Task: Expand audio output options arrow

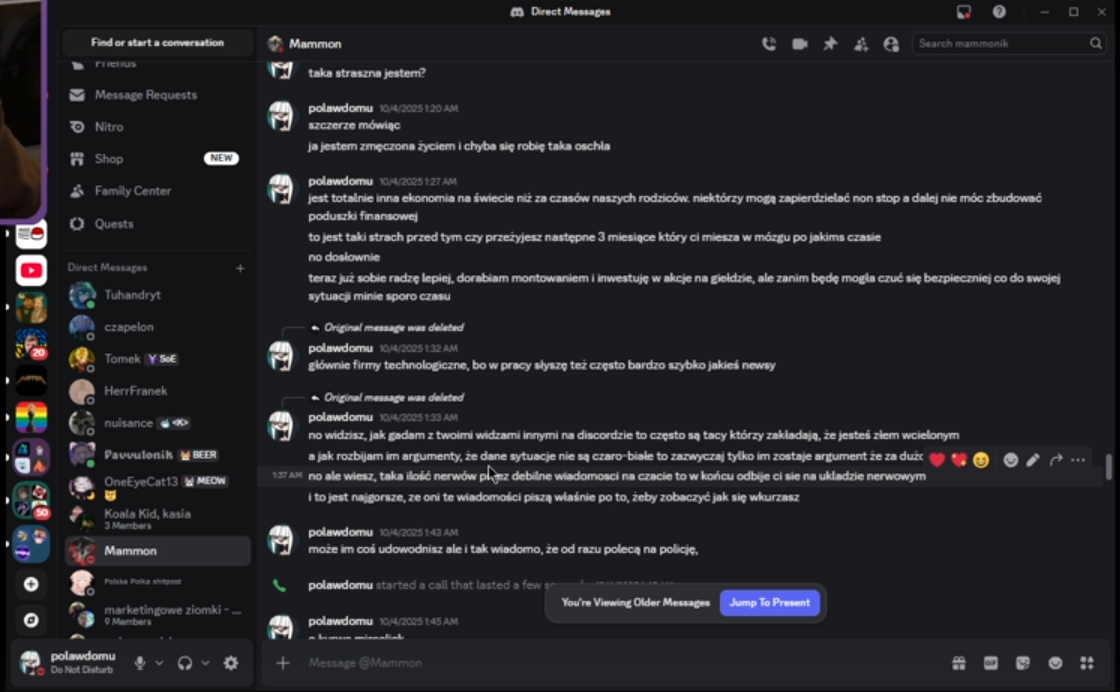Action: pyautogui.click(x=205, y=663)
